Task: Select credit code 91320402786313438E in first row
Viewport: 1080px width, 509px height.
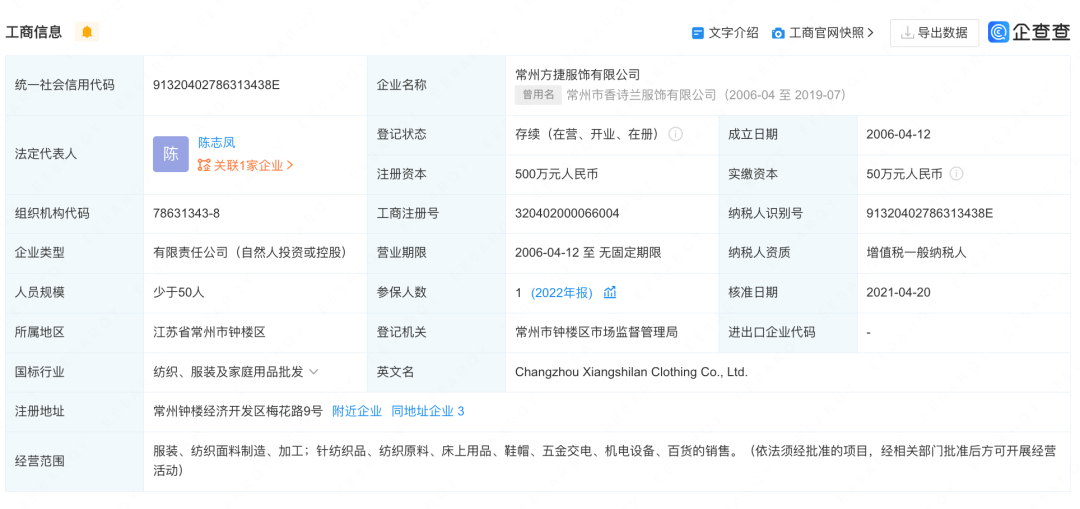Action: pyautogui.click(x=216, y=85)
